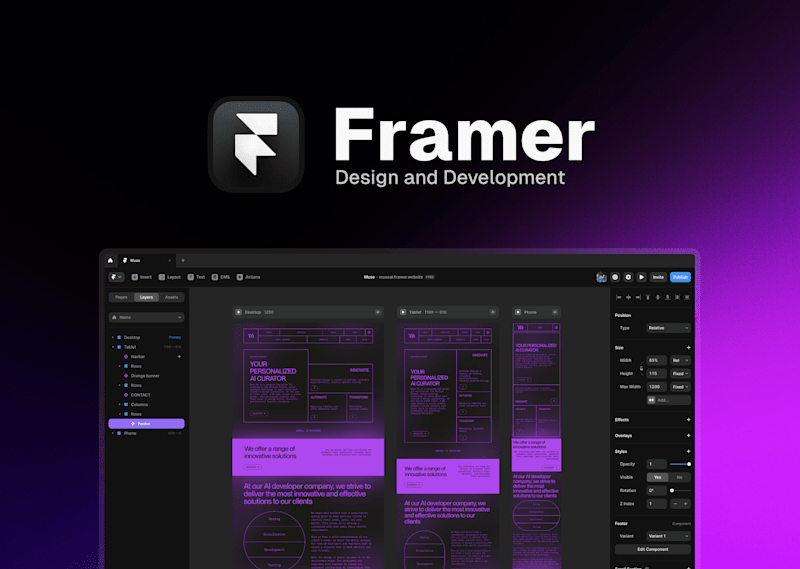Set Visible to No

[x=680, y=477]
